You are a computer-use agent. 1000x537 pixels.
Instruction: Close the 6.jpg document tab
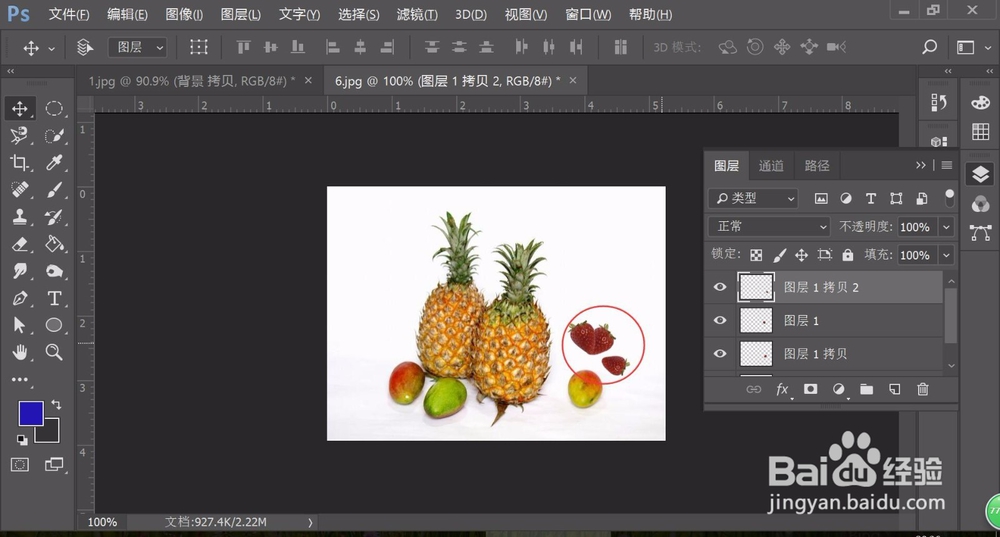(x=573, y=80)
